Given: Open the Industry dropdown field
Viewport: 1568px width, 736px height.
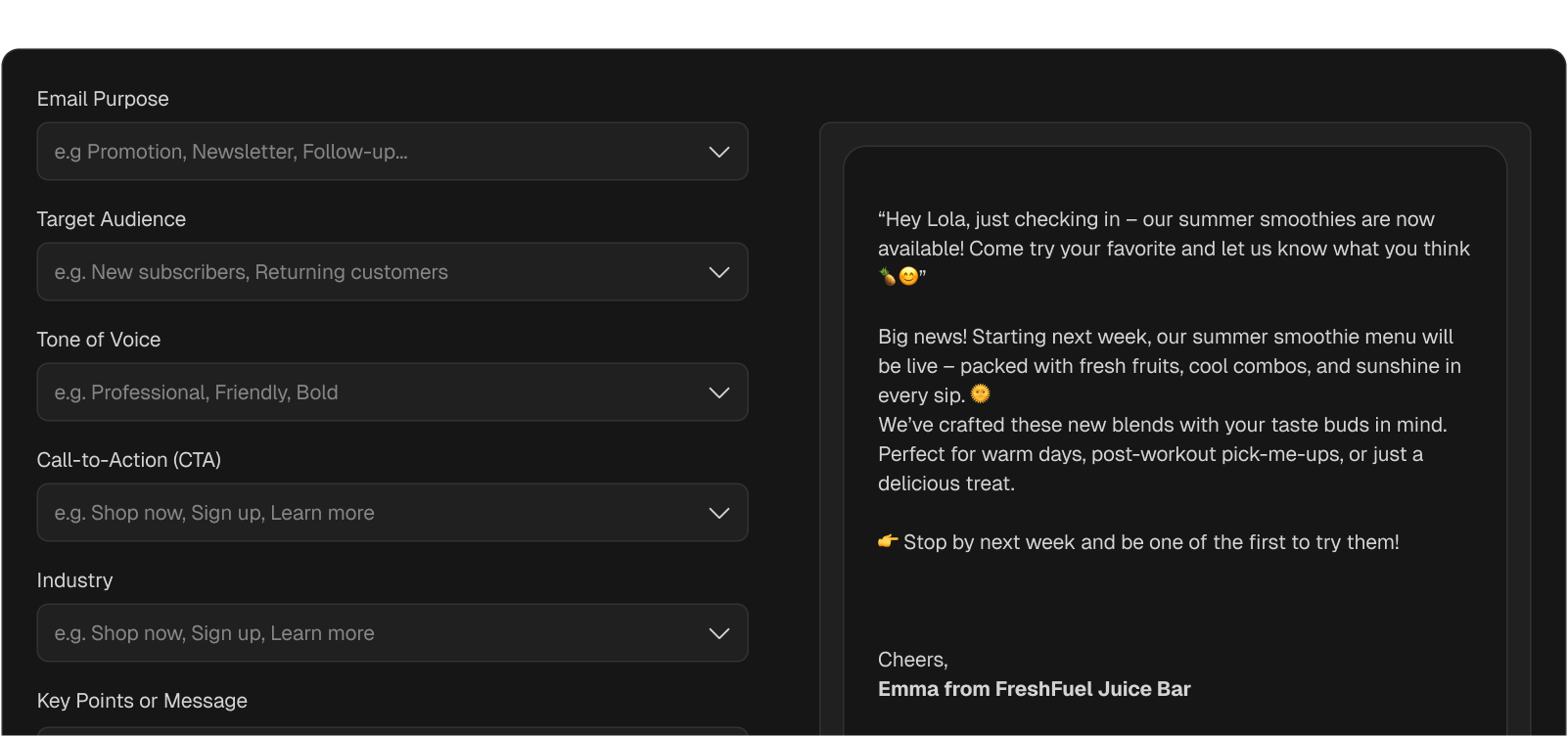Looking at the screenshot, I should (392, 633).
